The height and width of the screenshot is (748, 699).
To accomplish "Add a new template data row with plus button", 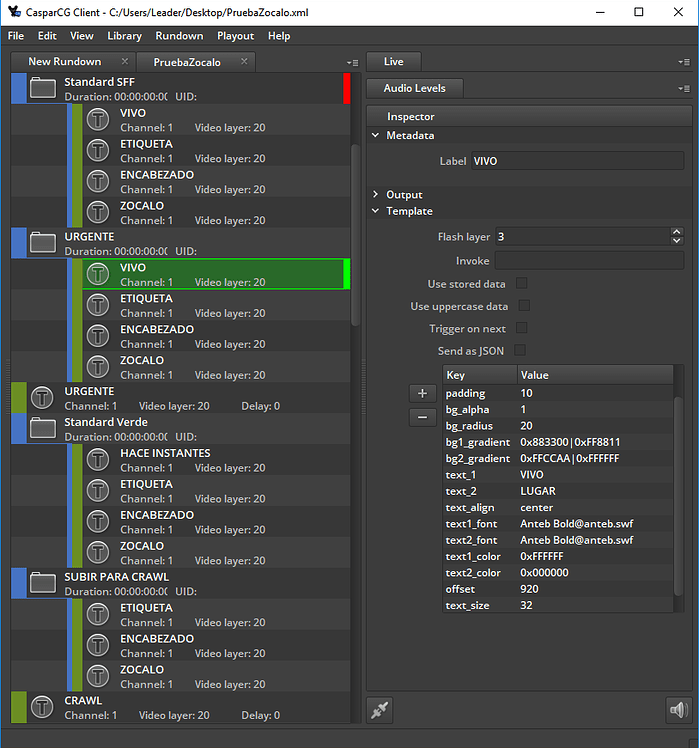I will [422, 394].
